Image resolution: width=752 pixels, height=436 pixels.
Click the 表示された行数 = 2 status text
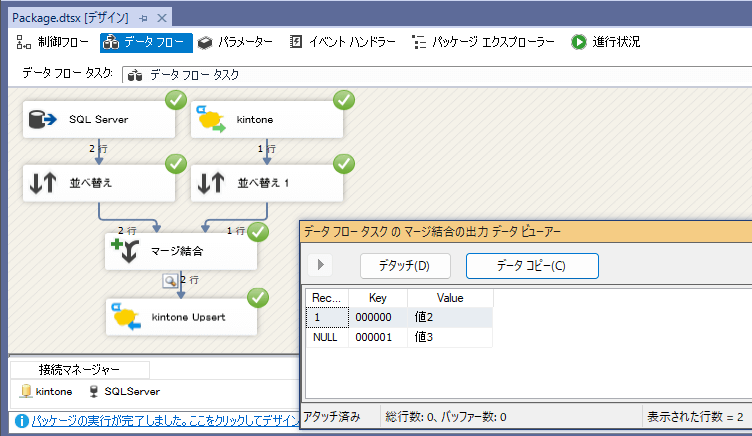point(695,417)
